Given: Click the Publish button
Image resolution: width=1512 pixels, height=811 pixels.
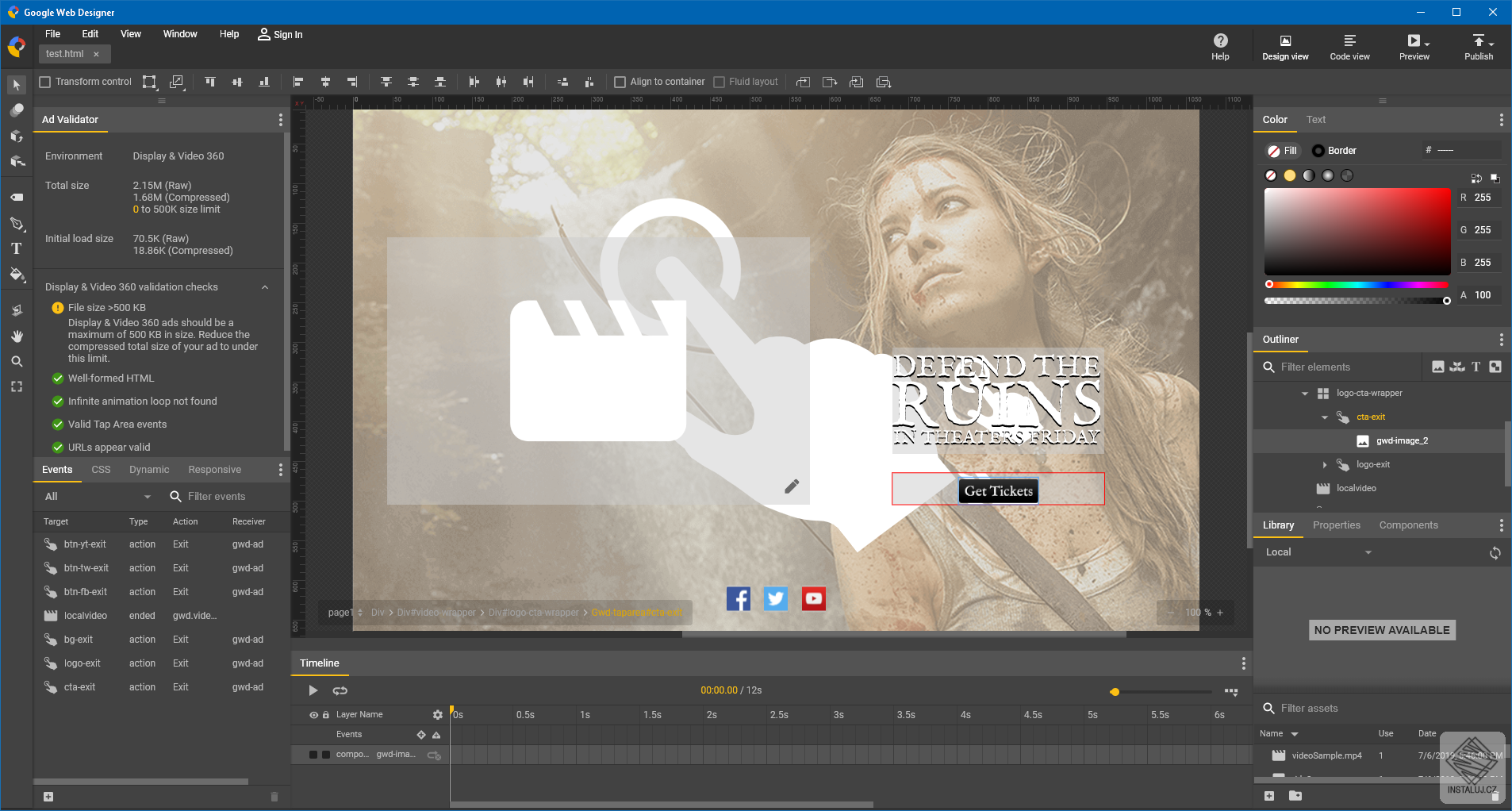Looking at the screenshot, I should point(1478,46).
